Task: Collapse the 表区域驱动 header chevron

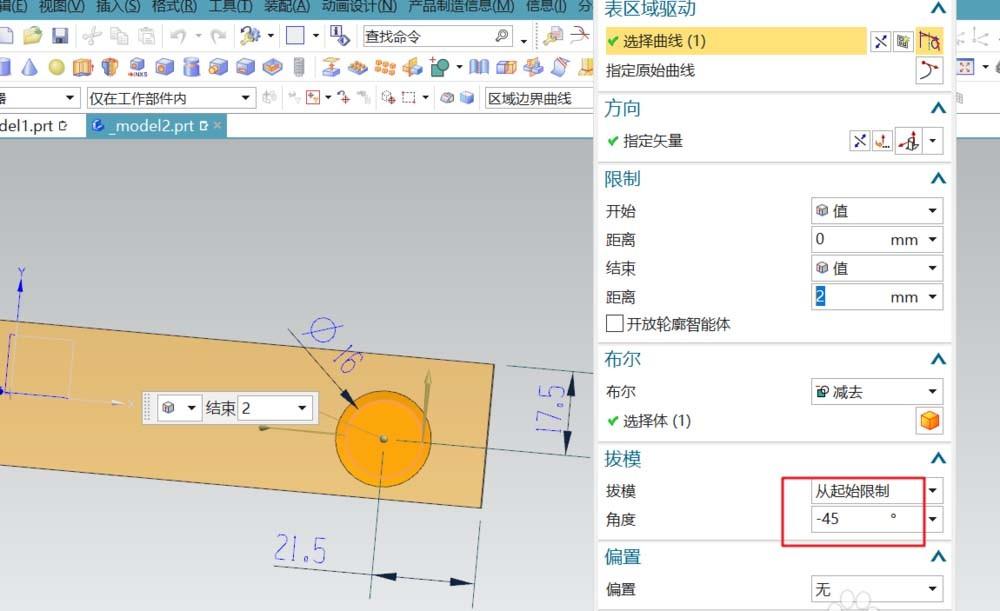Action: 937,8
